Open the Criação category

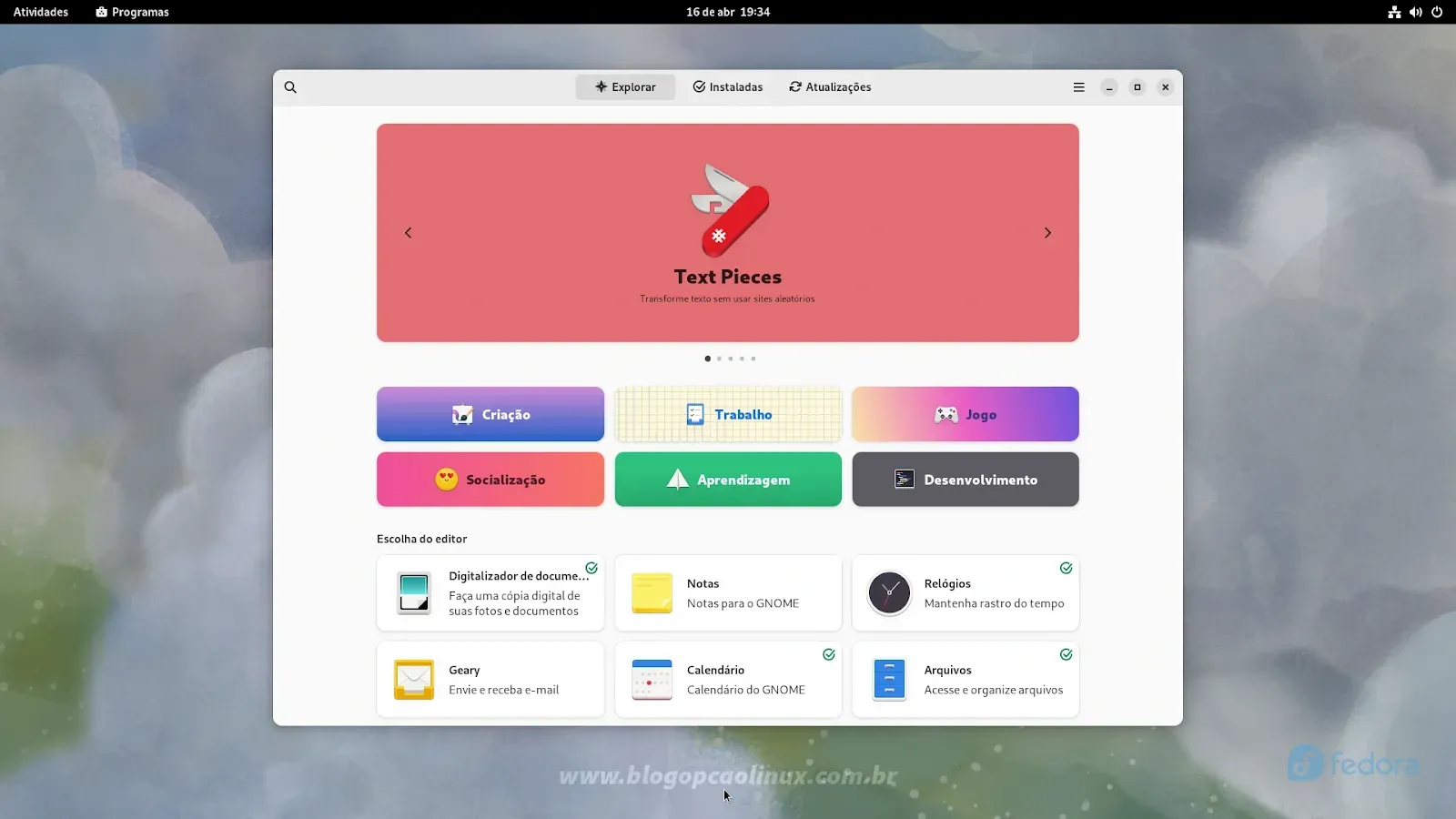pos(490,414)
